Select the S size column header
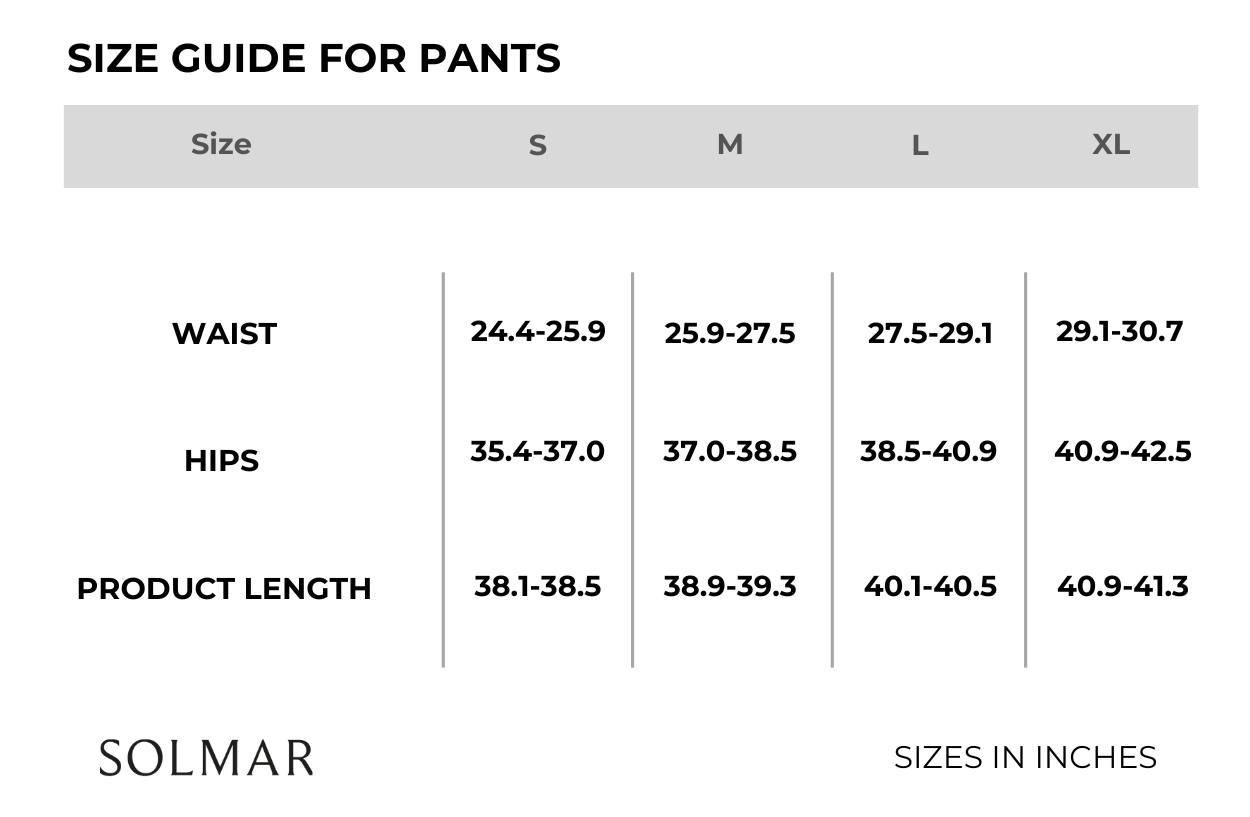 click(538, 146)
